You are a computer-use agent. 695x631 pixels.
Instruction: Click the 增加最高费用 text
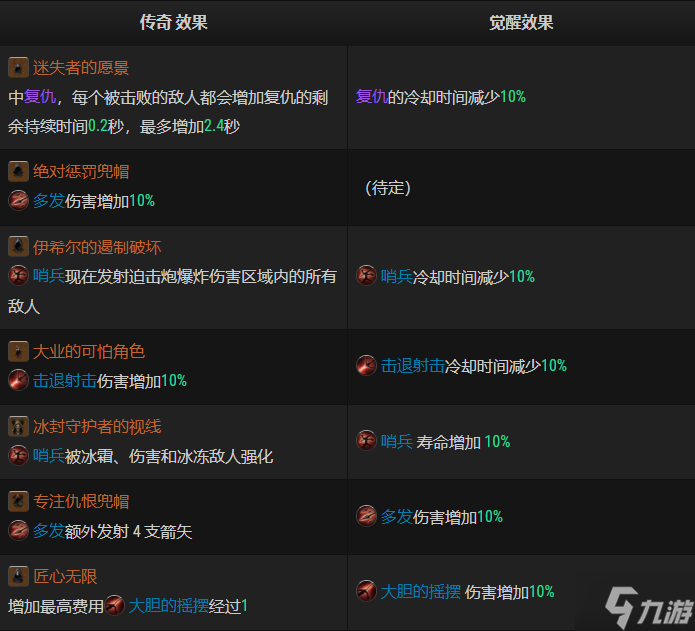(56, 606)
